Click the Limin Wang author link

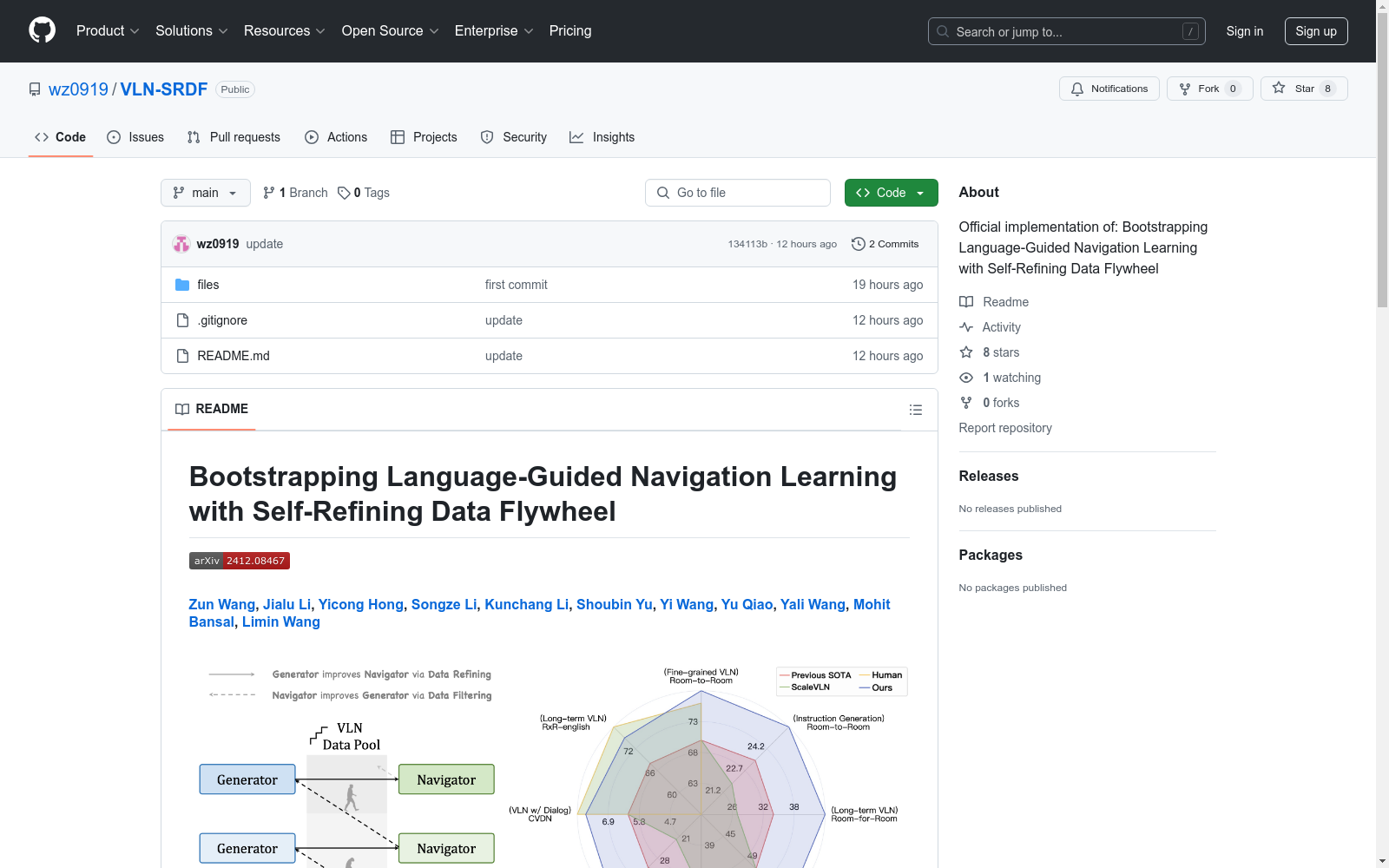pyautogui.click(x=281, y=621)
